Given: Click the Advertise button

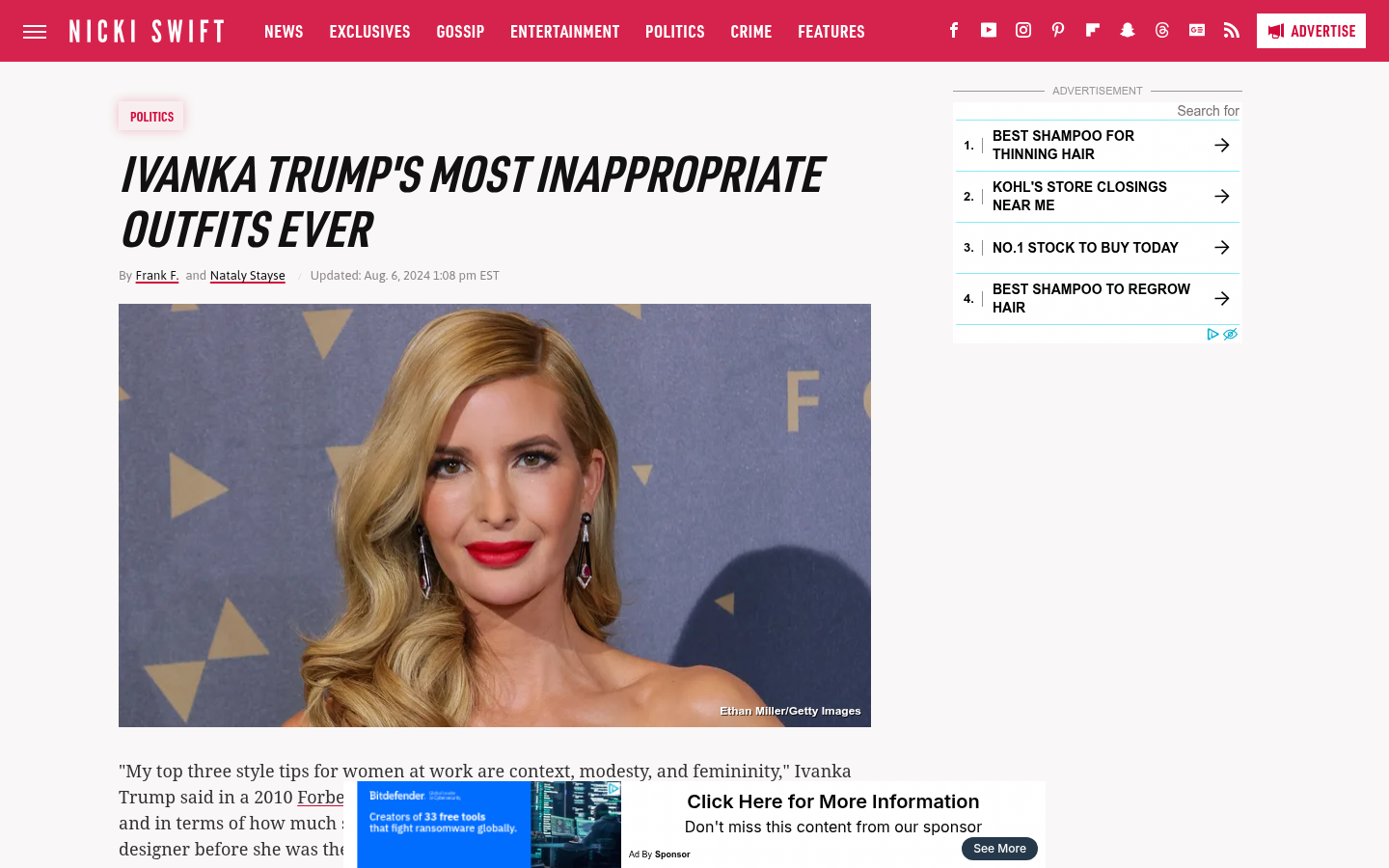Looking at the screenshot, I should [1311, 31].
